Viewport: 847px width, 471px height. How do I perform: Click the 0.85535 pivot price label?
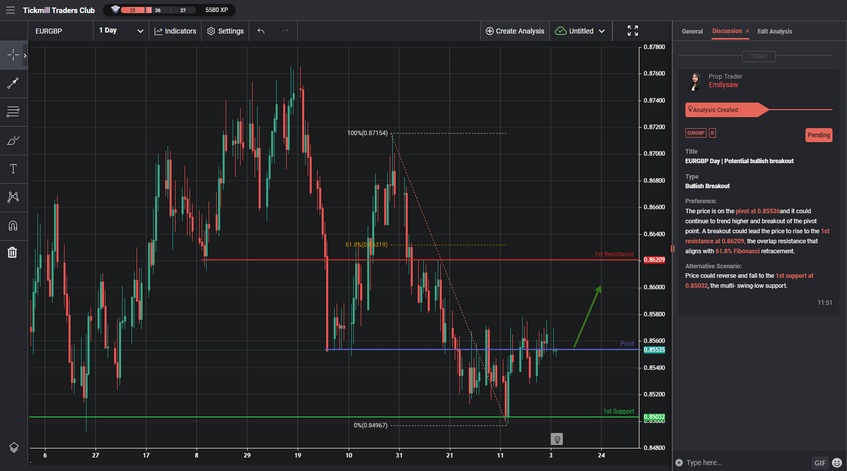pyautogui.click(x=654, y=350)
